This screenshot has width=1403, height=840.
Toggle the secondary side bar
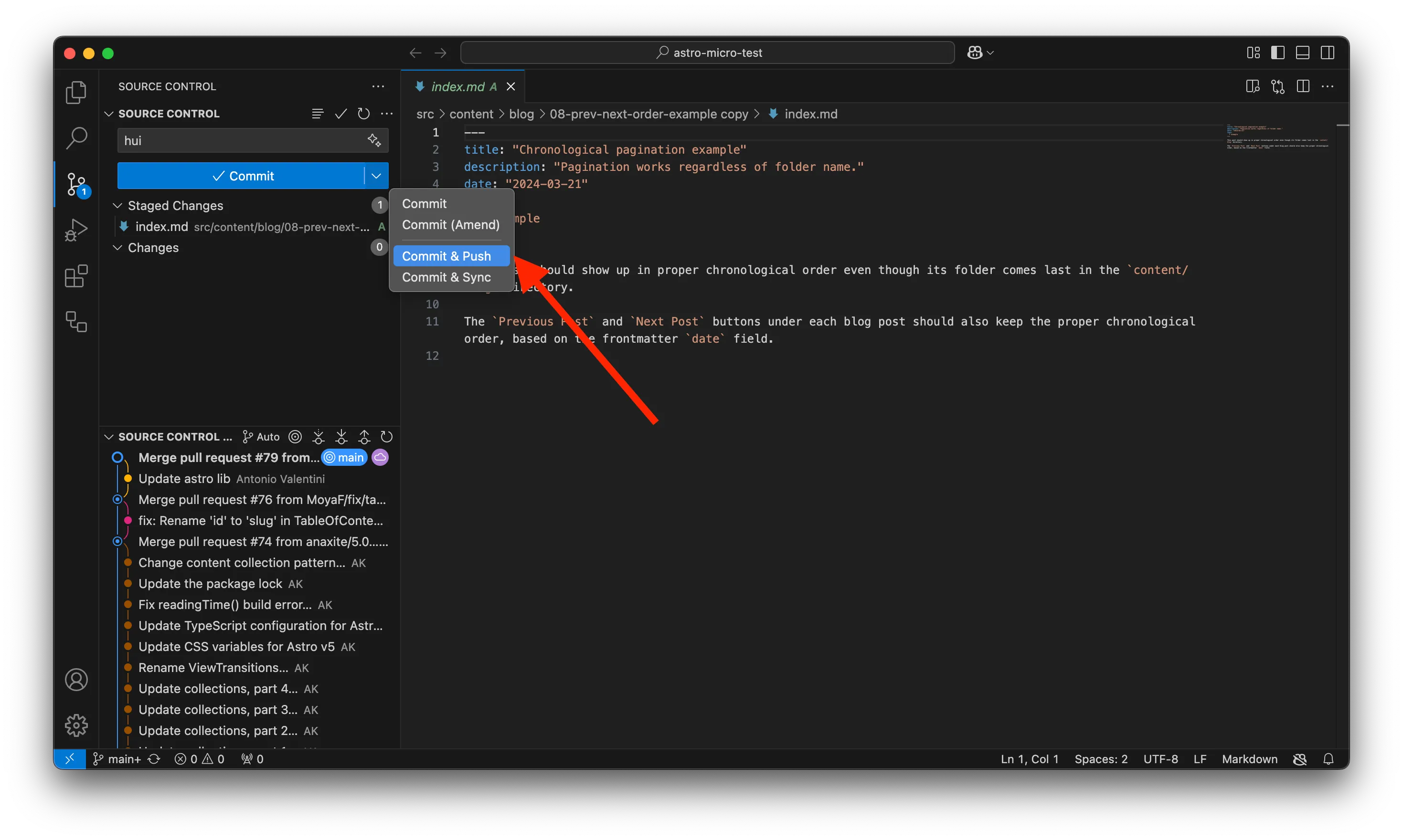(1328, 52)
